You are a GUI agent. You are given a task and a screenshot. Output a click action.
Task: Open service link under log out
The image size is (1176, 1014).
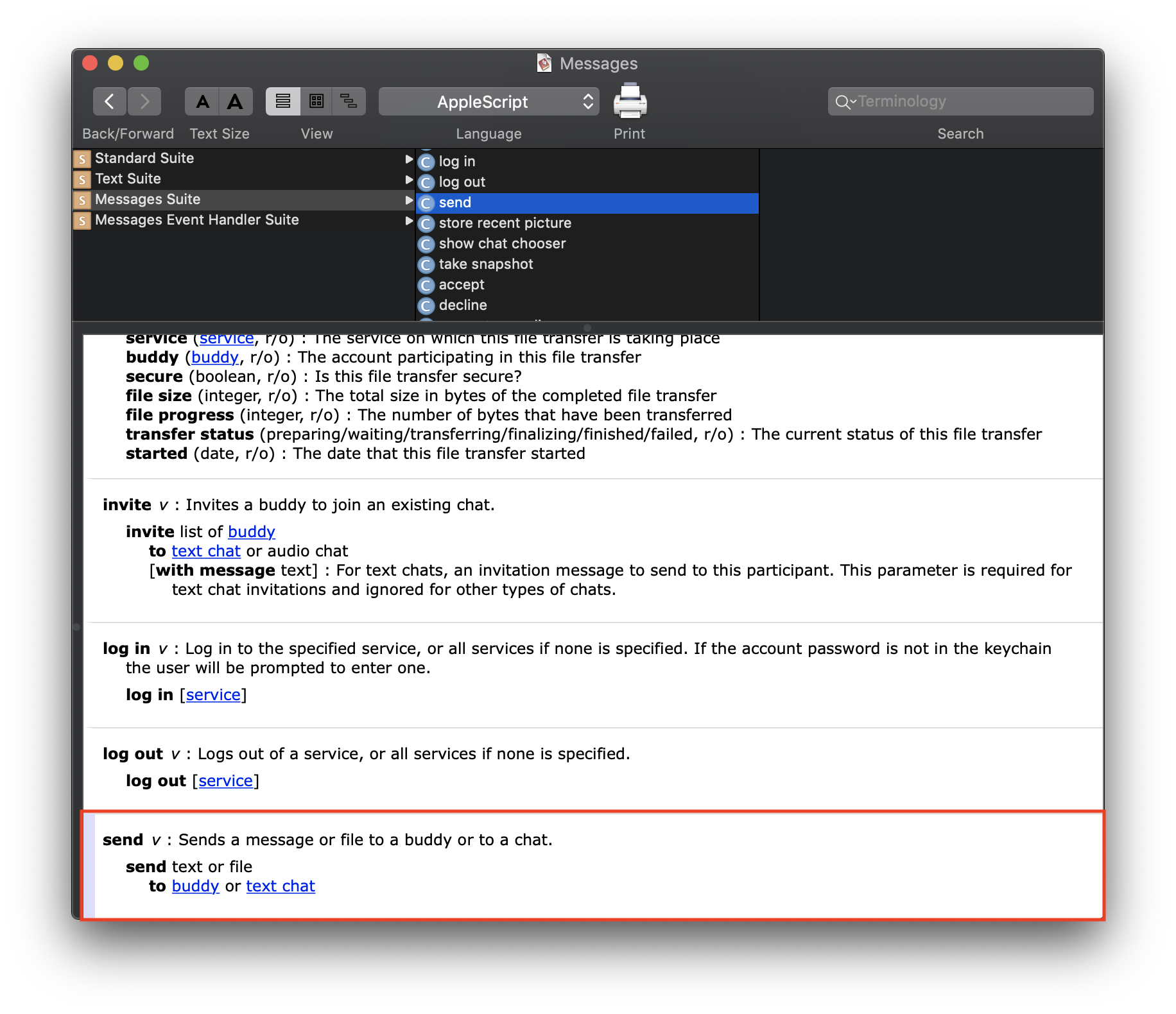(x=226, y=781)
